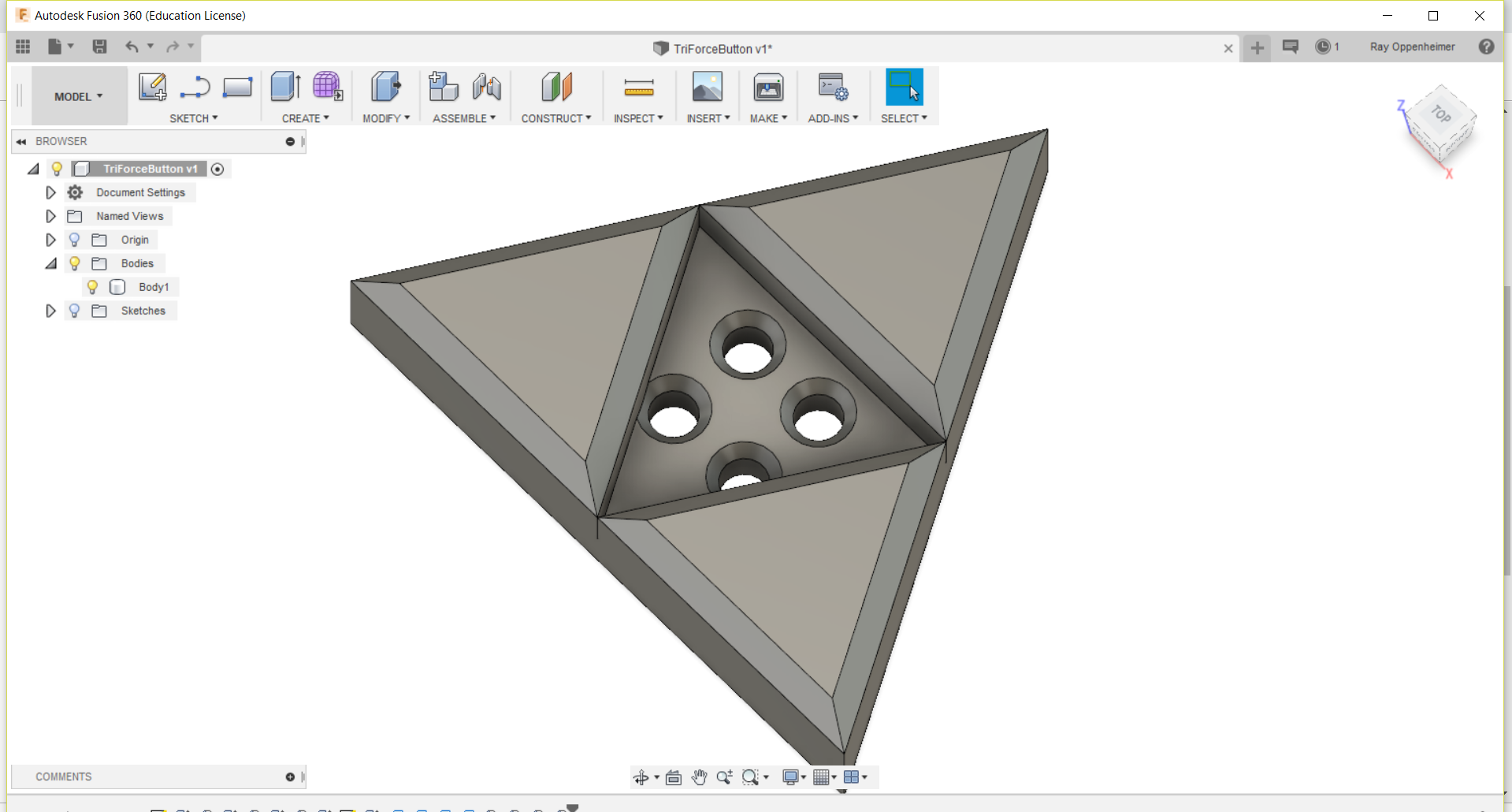Click the Orbit navigation tool
Viewport: 1512px width, 812px height.
pyautogui.click(x=641, y=777)
